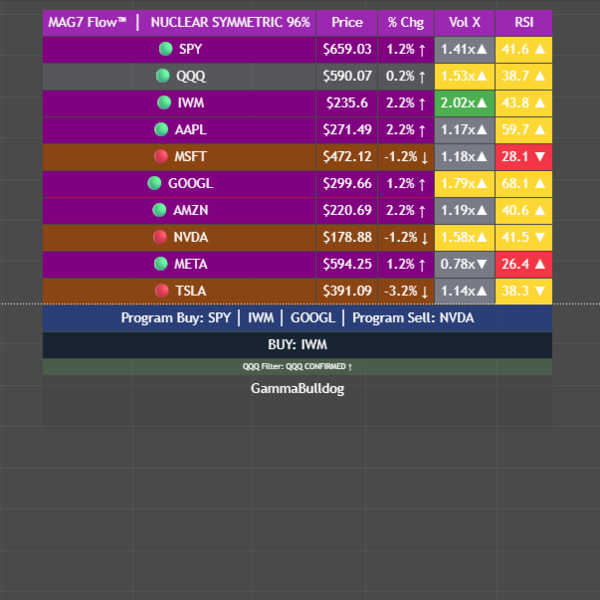The height and width of the screenshot is (600, 600).
Task: Click the TSLA ticker label
Action: [x=191, y=291]
